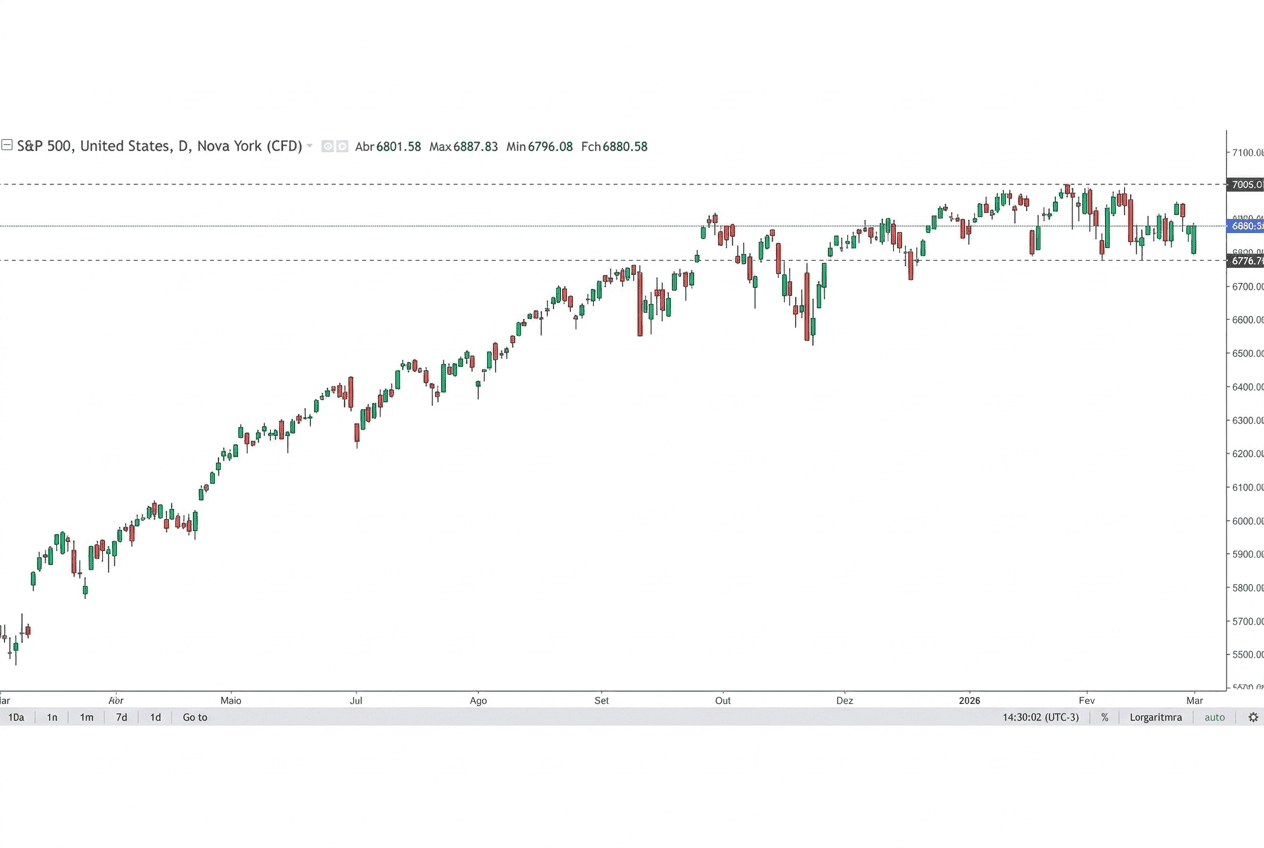Click the 7005 price level label
This screenshot has width=1264, height=848.
click(x=1246, y=185)
